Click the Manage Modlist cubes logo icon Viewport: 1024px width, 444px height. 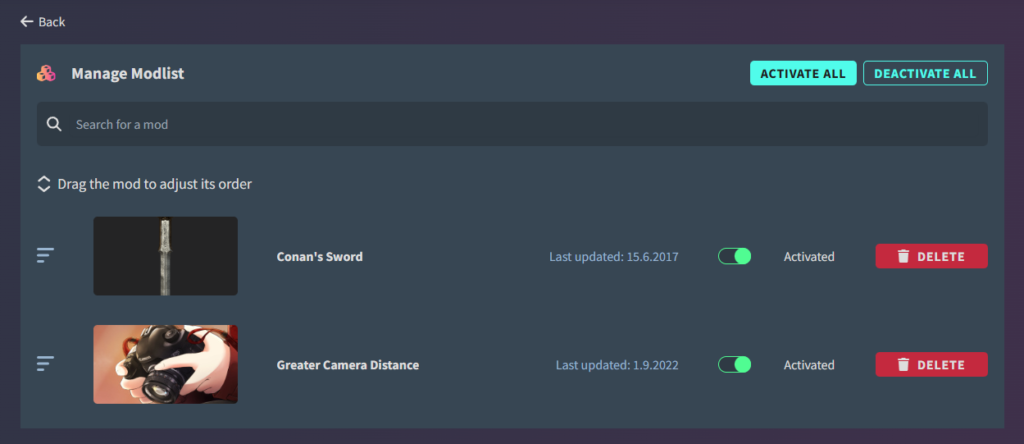46,73
